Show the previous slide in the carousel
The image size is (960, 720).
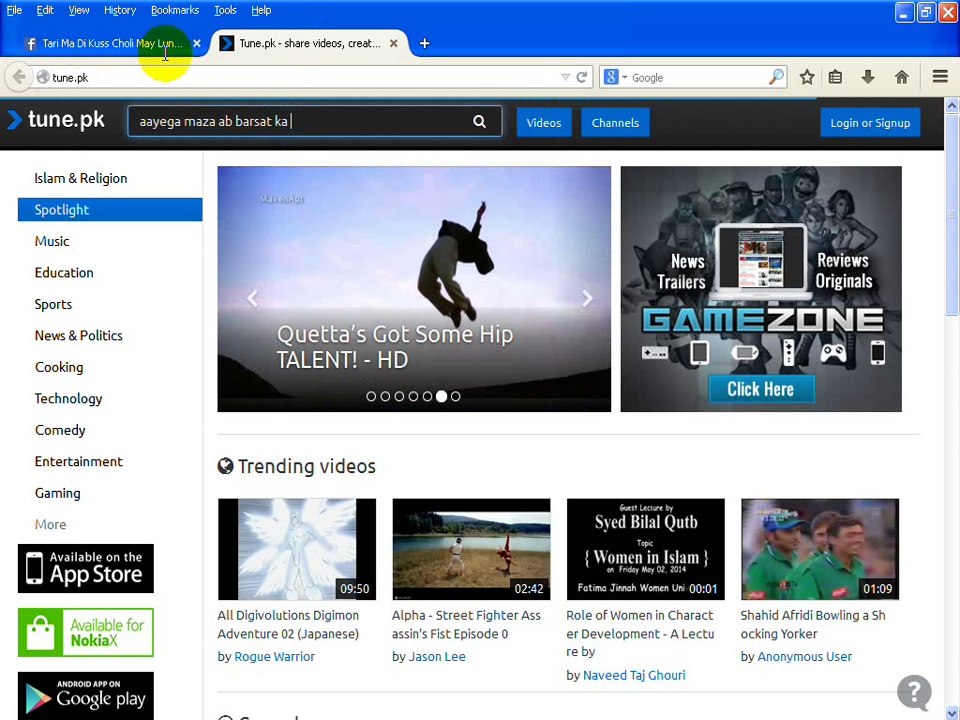[252, 298]
